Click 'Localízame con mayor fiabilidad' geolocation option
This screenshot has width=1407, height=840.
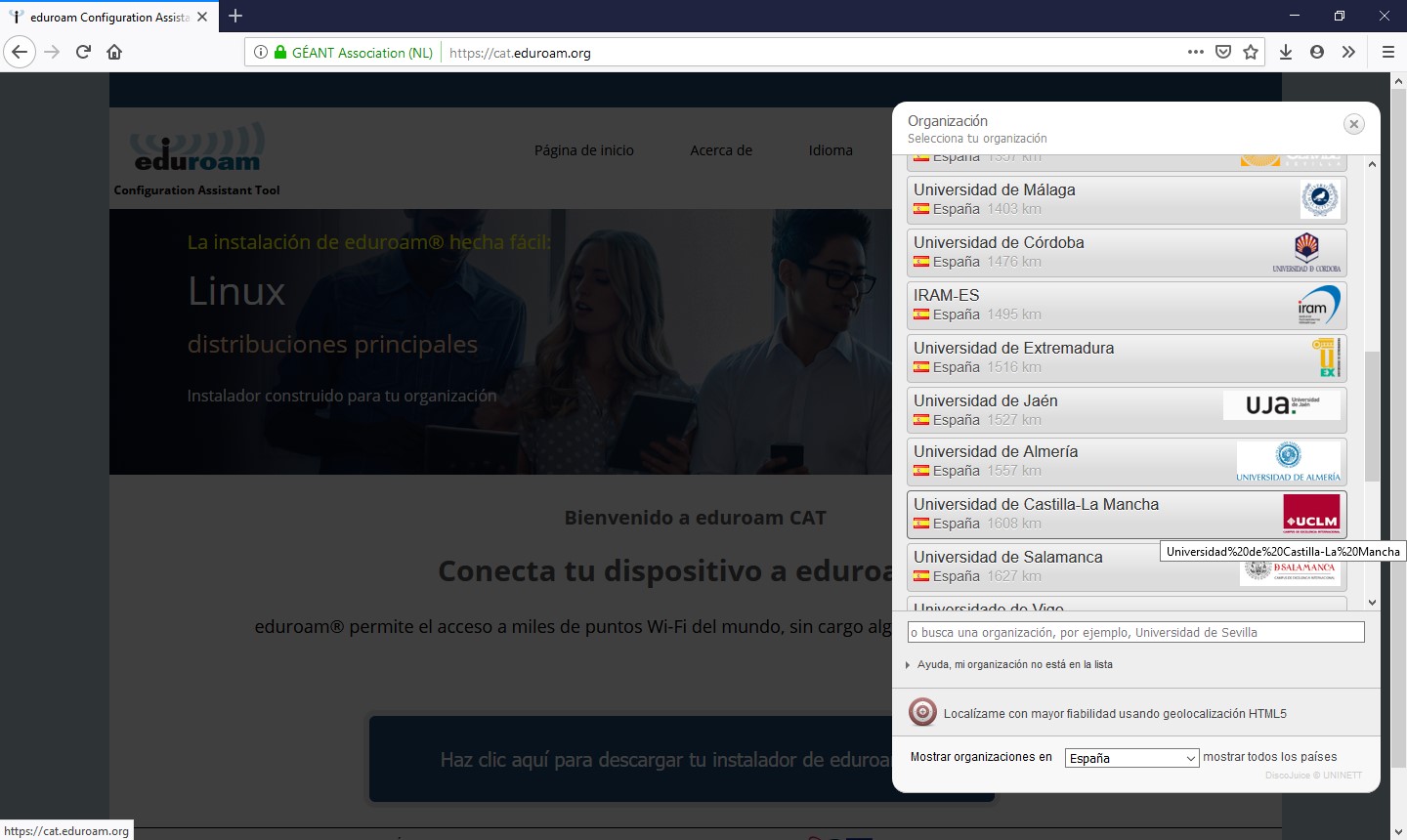1115,714
